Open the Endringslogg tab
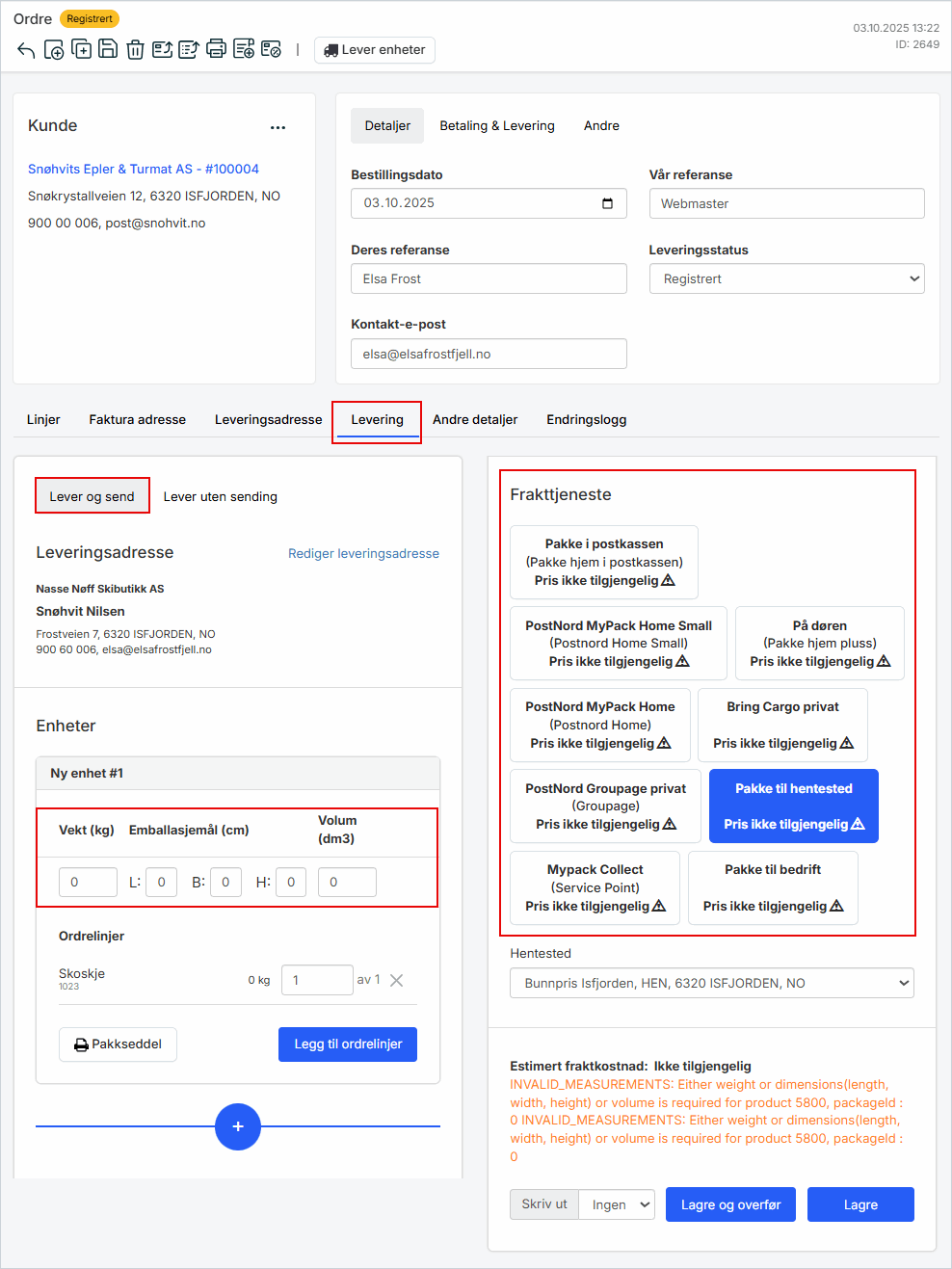952x1269 pixels. click(x=586, y=419)
